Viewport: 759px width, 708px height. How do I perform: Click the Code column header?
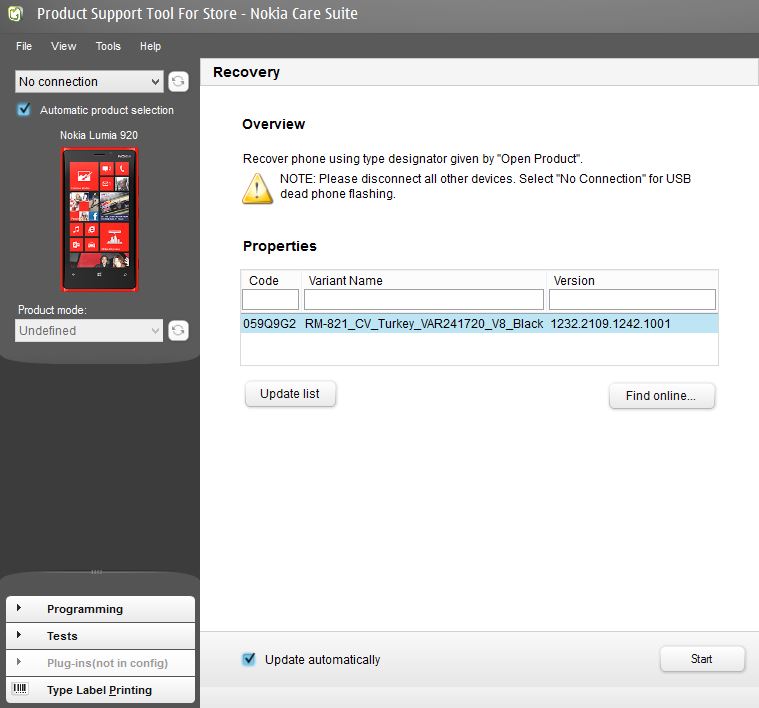264,281
